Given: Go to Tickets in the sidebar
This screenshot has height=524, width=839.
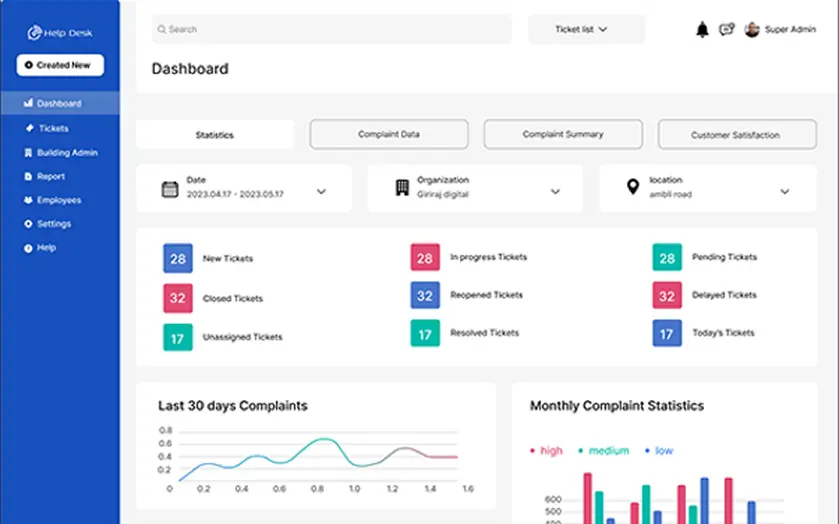Looking at the screenshot, I should tap(53, 129).
